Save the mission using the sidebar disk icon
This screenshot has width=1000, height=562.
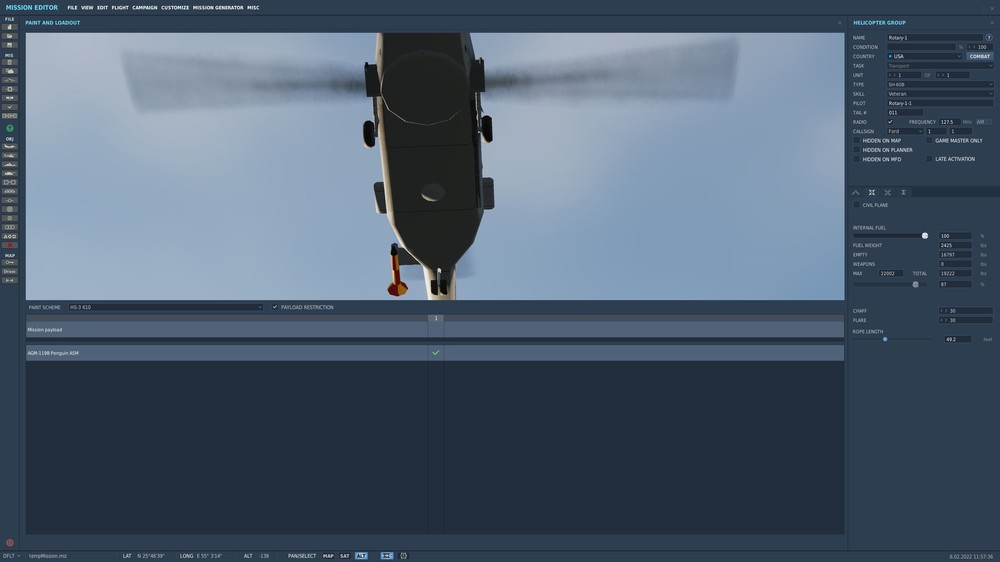tap(10, 45)
